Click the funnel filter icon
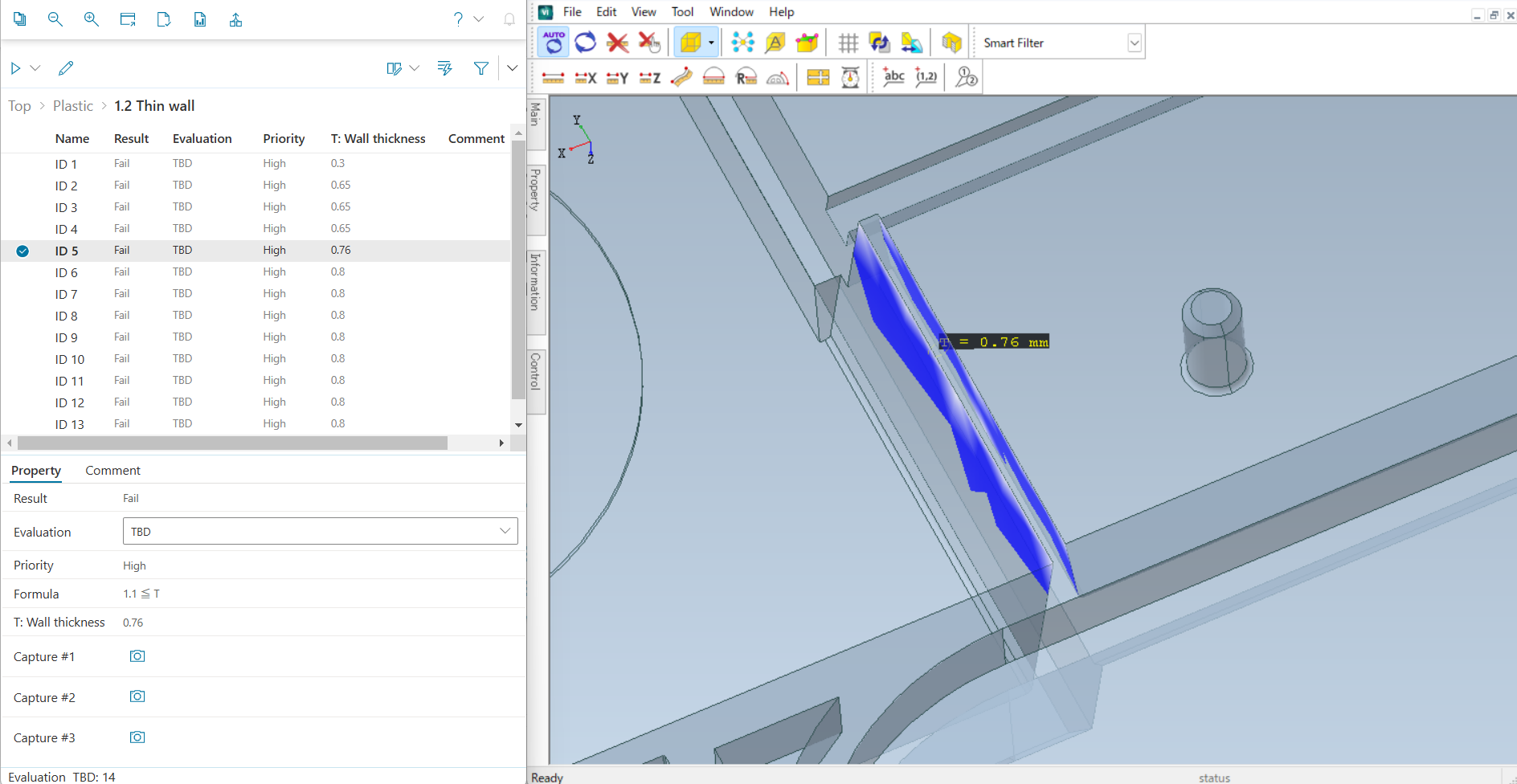This screenshot has width=1517, height=784. pos(480,68)
